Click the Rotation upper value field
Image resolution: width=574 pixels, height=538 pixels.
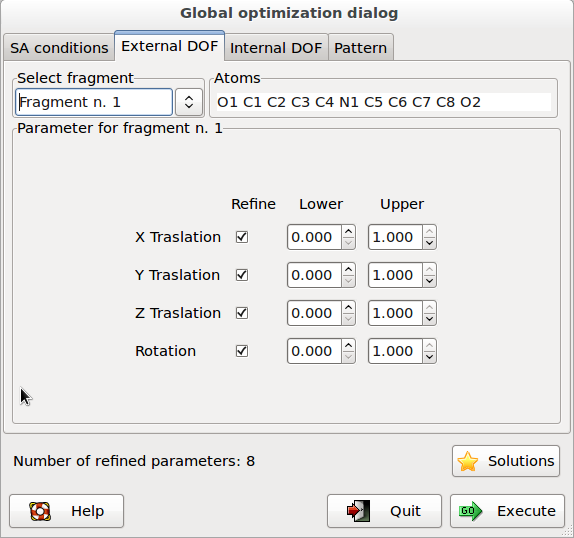pyautogui.click(x=395, y=351)
